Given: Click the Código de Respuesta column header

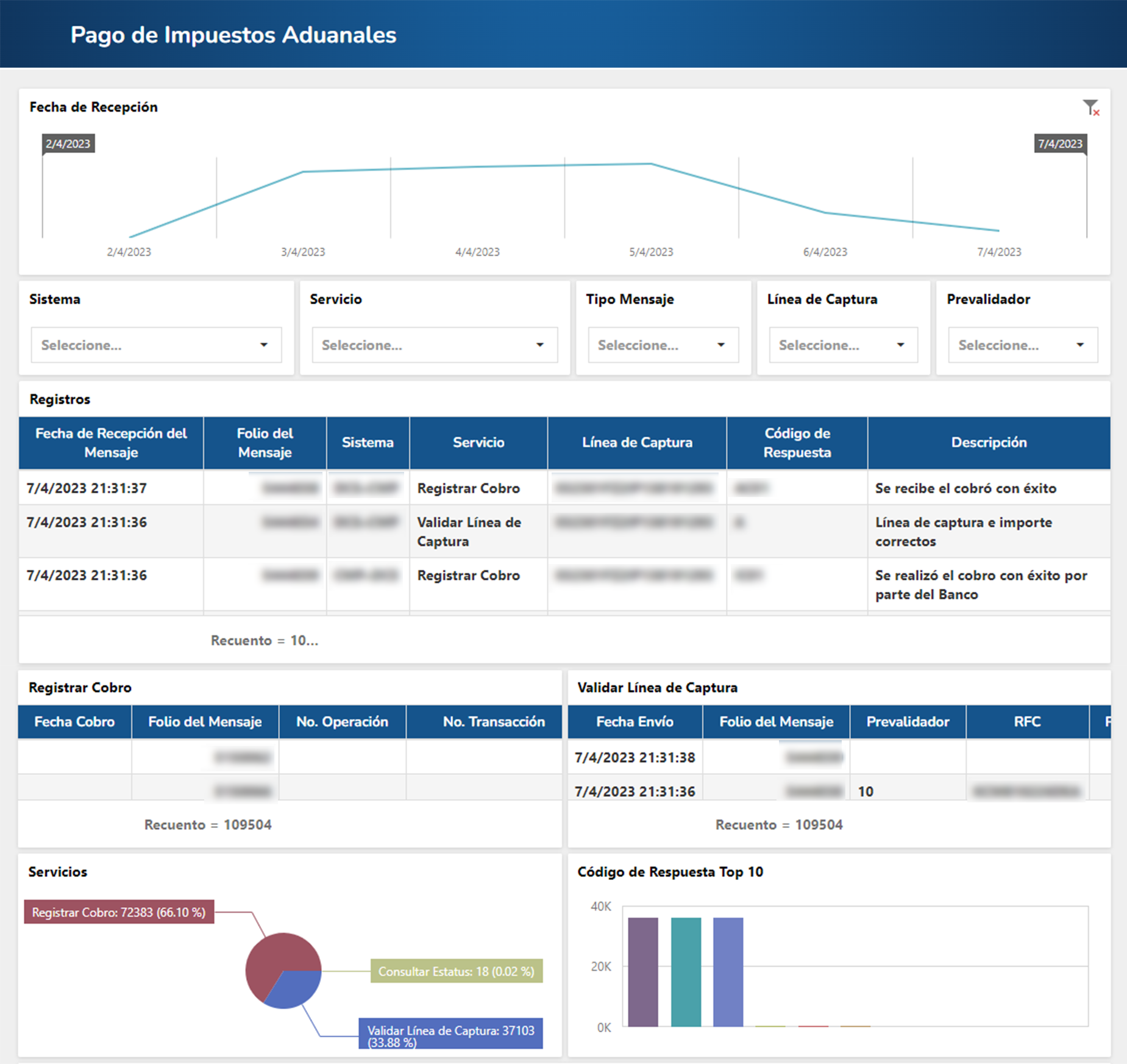Looking at the screenshot, I should pyautogui.click(x=797, y=443).
